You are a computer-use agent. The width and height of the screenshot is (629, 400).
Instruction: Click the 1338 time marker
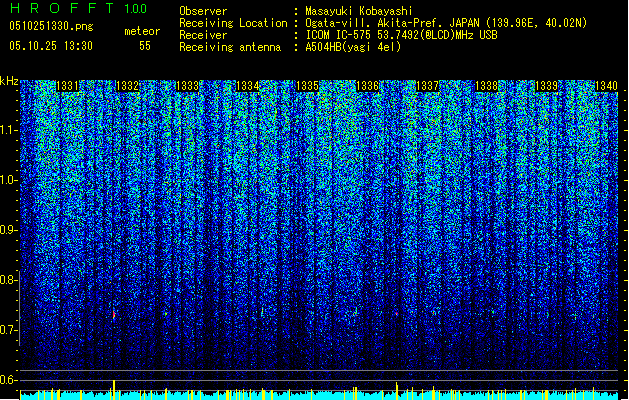[487, 86]
